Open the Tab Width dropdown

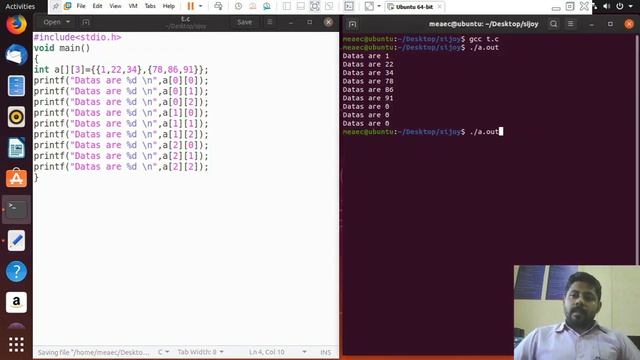point(200,352)
